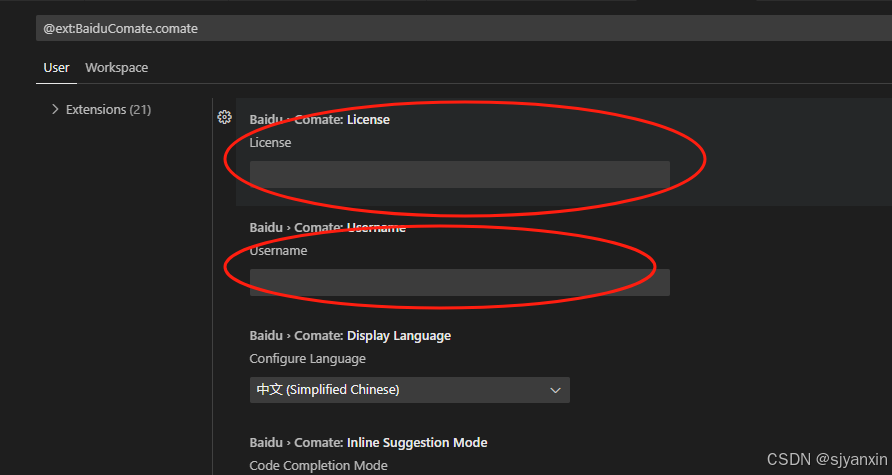Focus the settings search box containing @ext:BaiduComate.comate

[464, 28]
